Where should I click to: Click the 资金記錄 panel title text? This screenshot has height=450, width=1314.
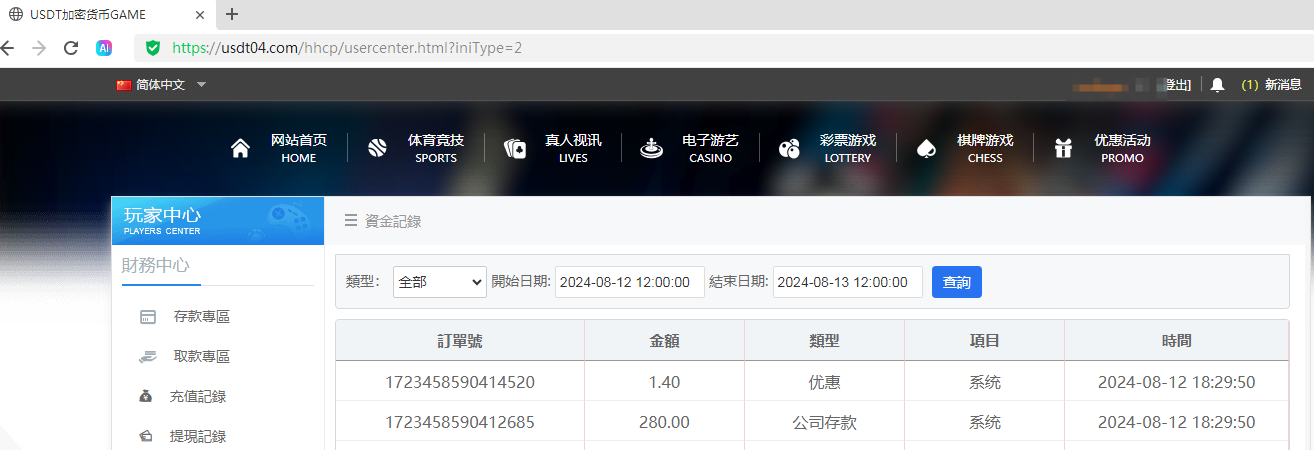coord(393,221)
